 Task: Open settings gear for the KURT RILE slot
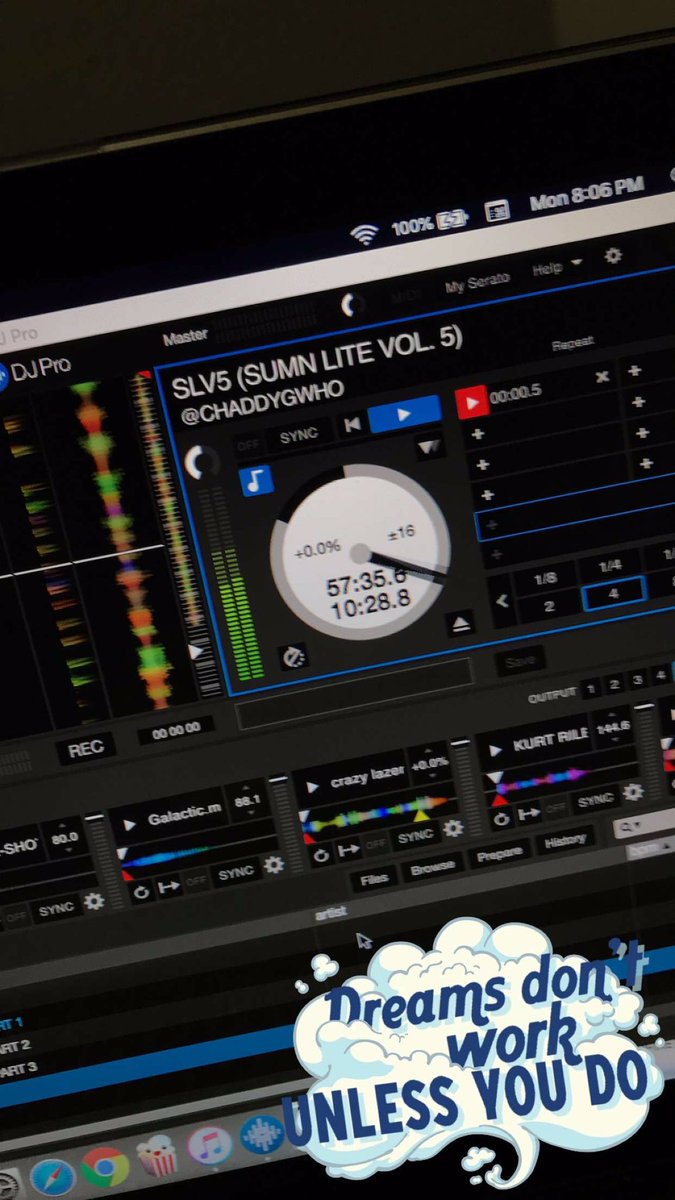[x=632, y=792]
